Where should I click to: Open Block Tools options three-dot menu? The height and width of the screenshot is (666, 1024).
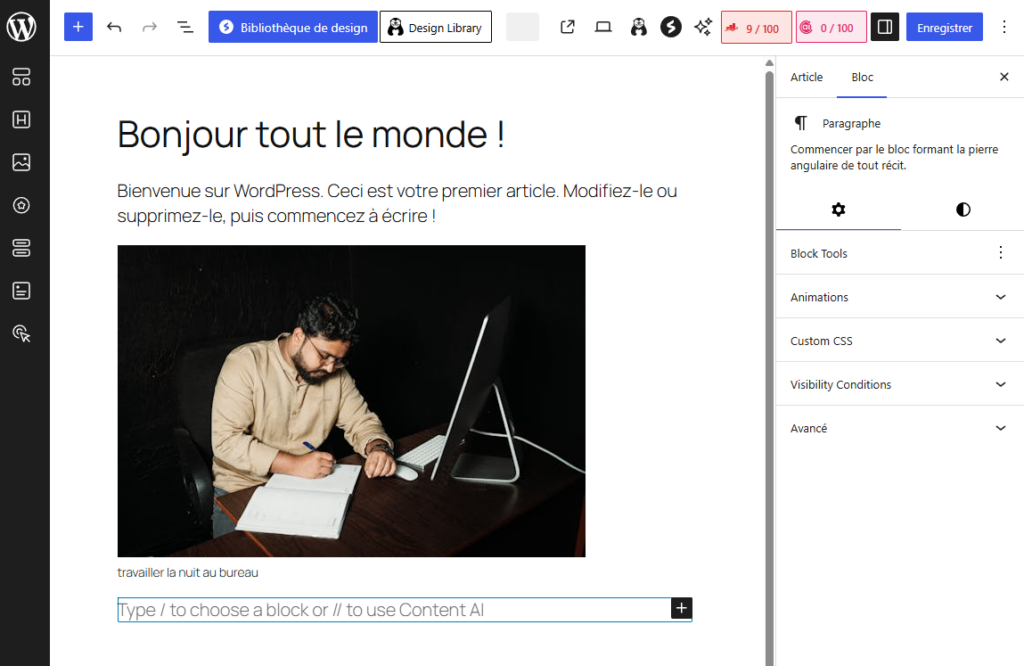[x=1000, y=253]
